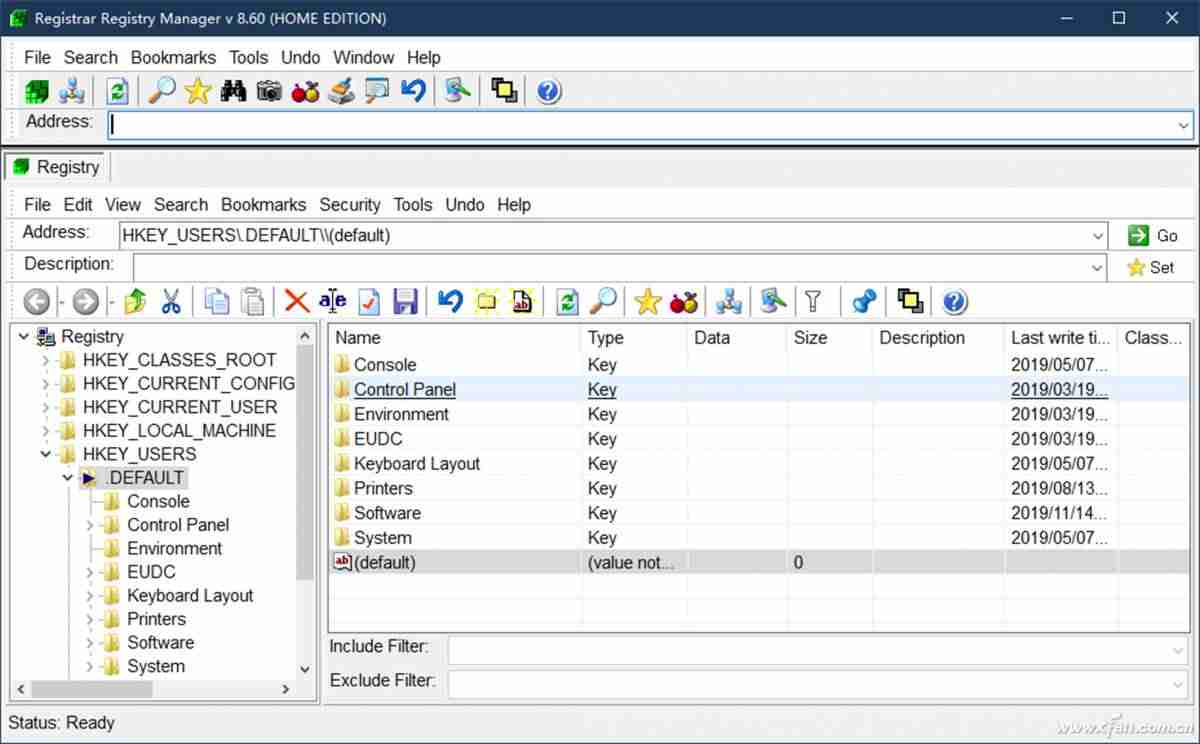Click the camera snapshot icon
Image resolution: width=1200 pixels, height=744 pixels.
click(x=269, y=92)
